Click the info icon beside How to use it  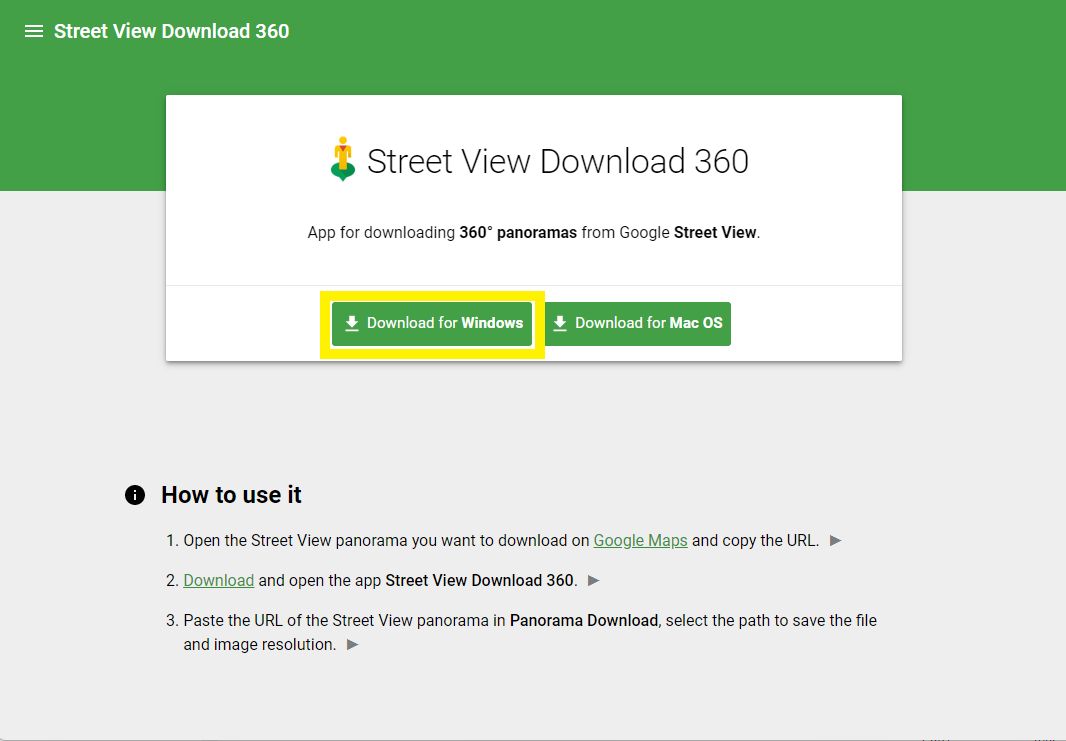click(135, 495)
